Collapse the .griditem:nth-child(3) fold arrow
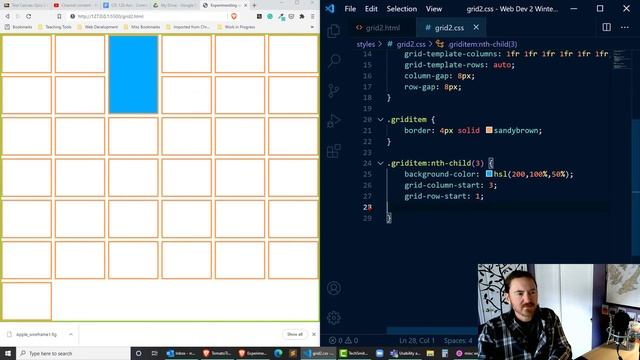 pos(380,163)
